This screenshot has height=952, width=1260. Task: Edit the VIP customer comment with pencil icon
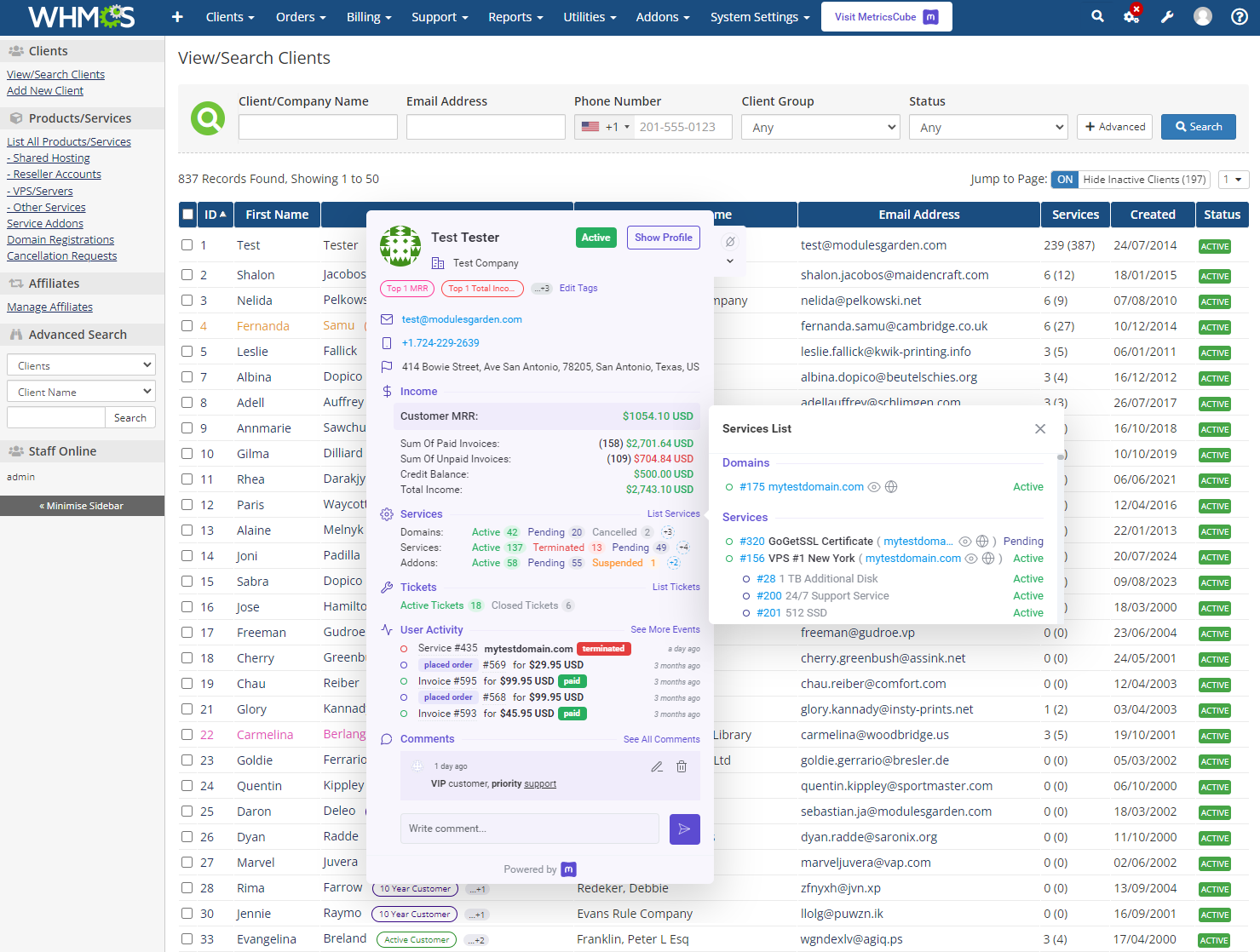click(657, 766)
